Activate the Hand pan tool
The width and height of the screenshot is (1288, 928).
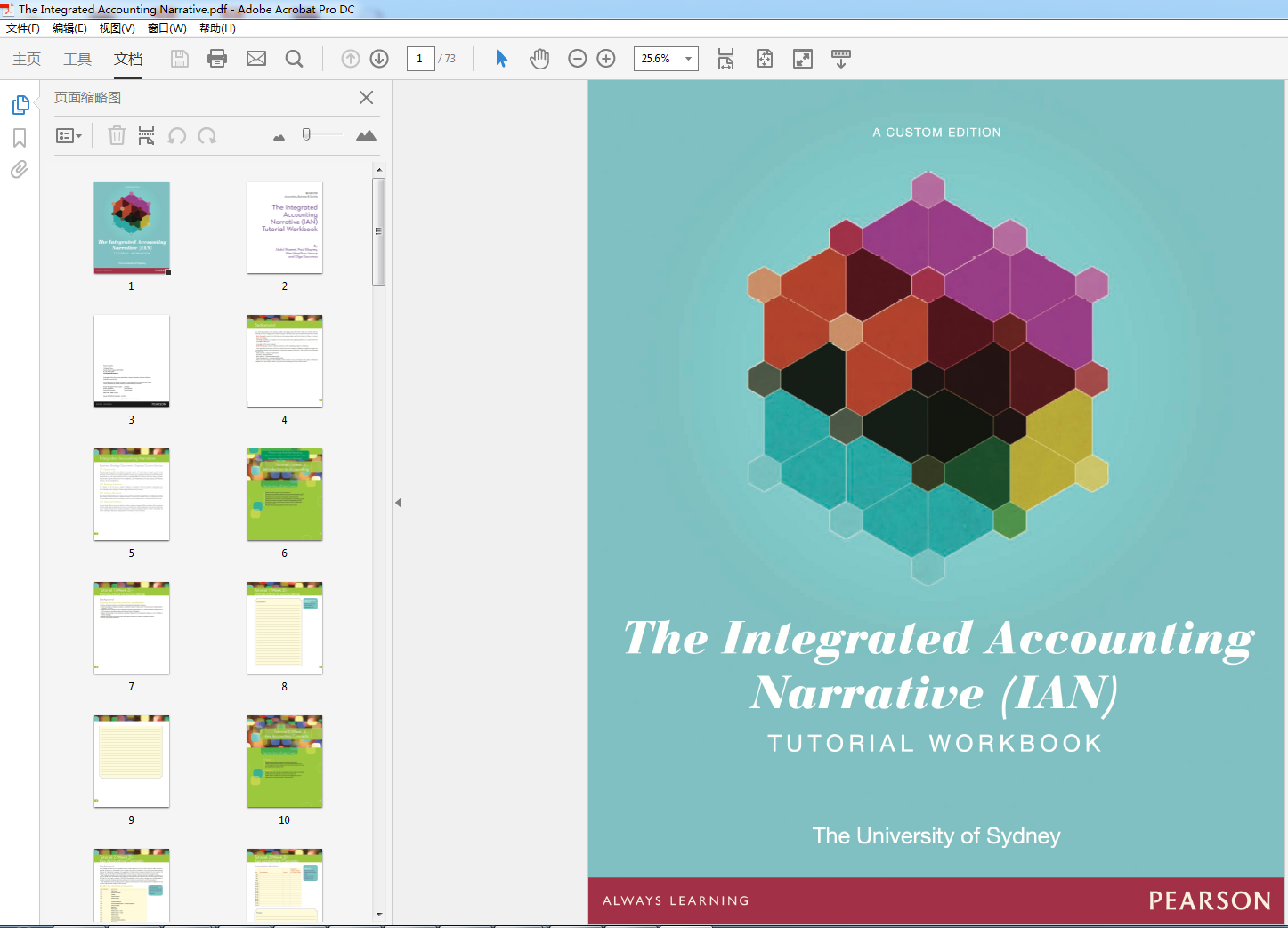pyautogui.click(x=539, y=59)
